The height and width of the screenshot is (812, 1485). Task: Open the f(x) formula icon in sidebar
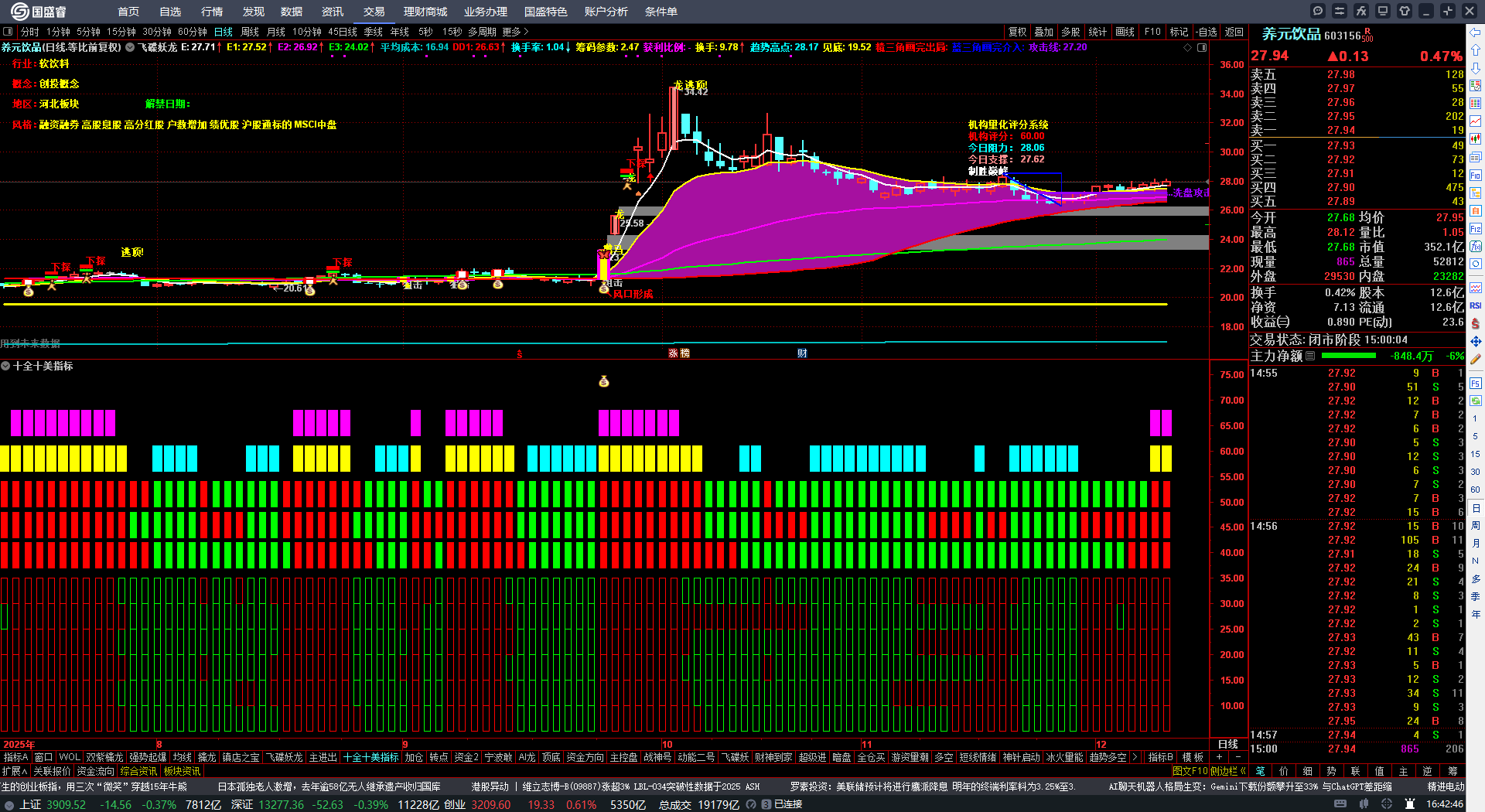(1476, 247)
